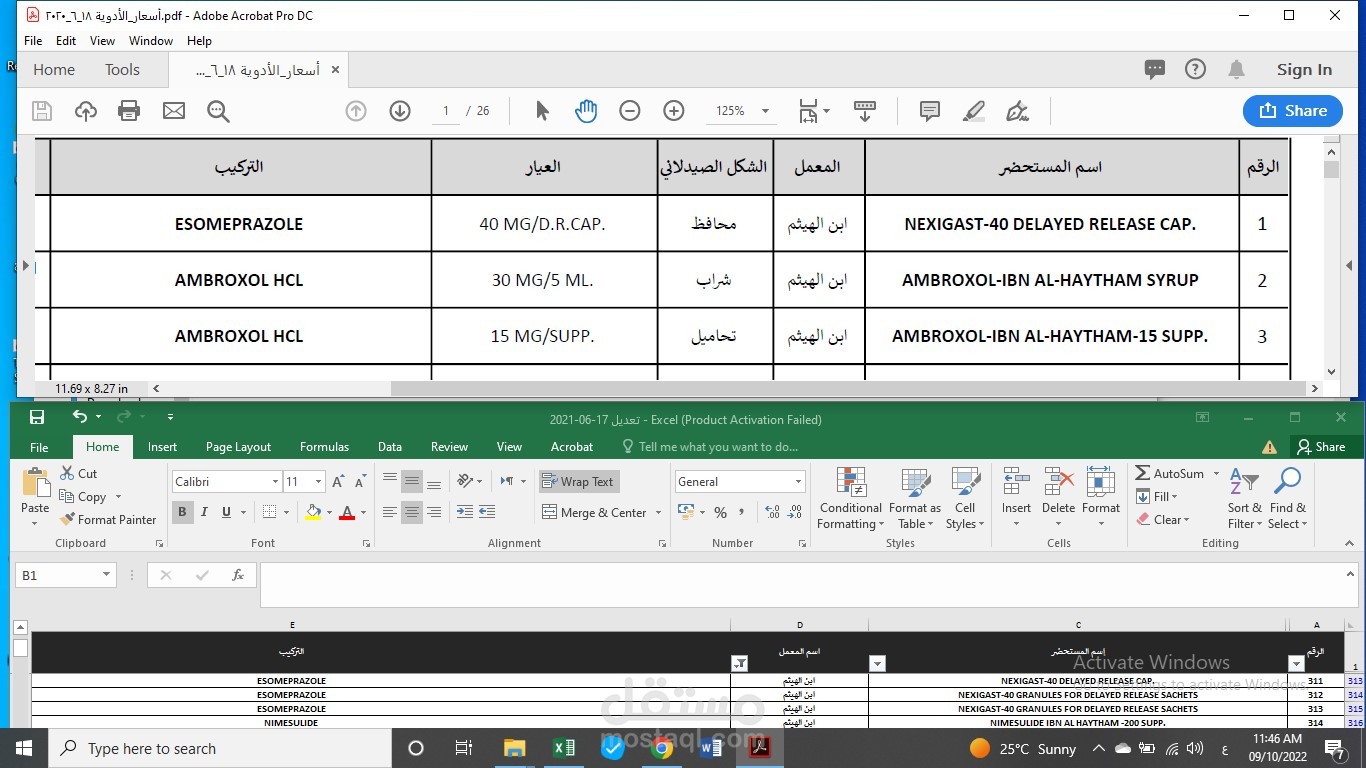Switch to the Page Layout ribbon tab
Image resolution: width=1366 pixels, height=768 pixels.
point(238,447)
